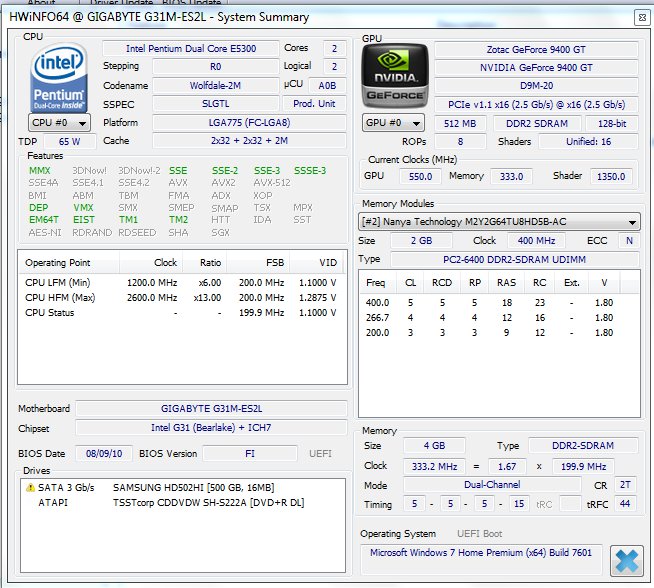Click the Operating Point column header

[x=69, y=262]
